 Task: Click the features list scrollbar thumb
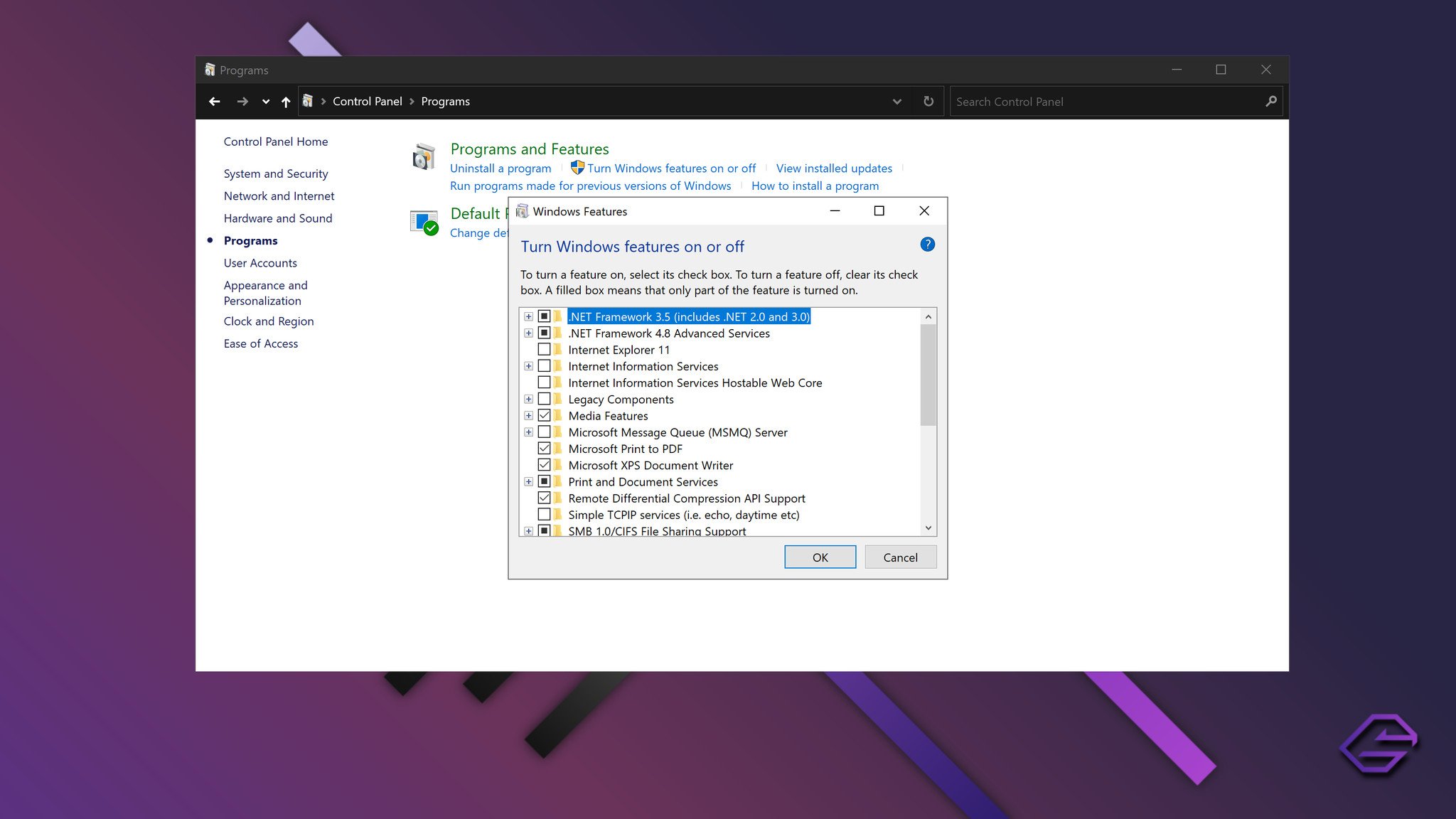[928, 375]
